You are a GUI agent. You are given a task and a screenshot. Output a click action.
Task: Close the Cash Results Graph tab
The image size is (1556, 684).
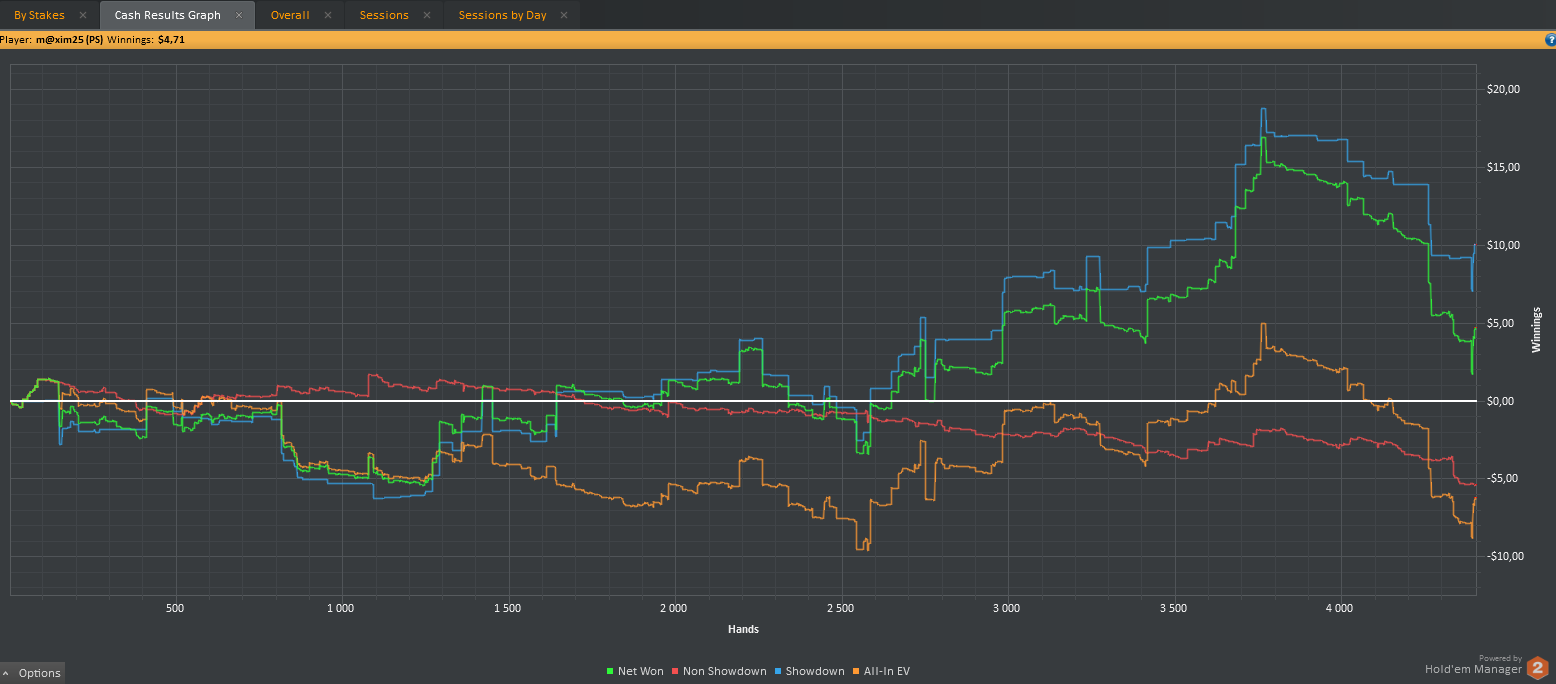[239, 15]
